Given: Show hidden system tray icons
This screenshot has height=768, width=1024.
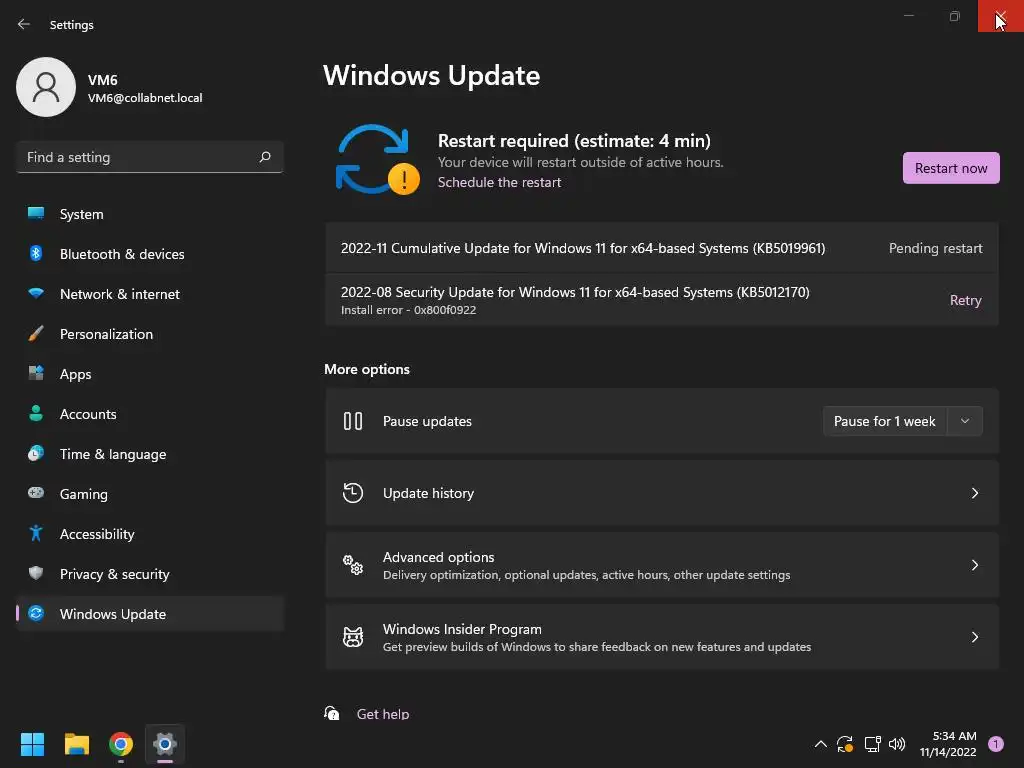Looking at the screenshot, I should [821, 744].
